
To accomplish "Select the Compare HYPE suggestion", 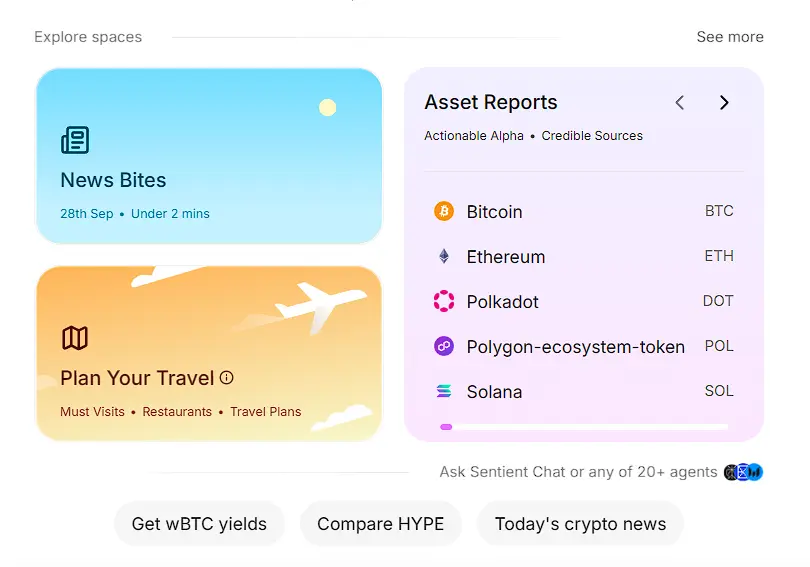I will tap(381, 524).
